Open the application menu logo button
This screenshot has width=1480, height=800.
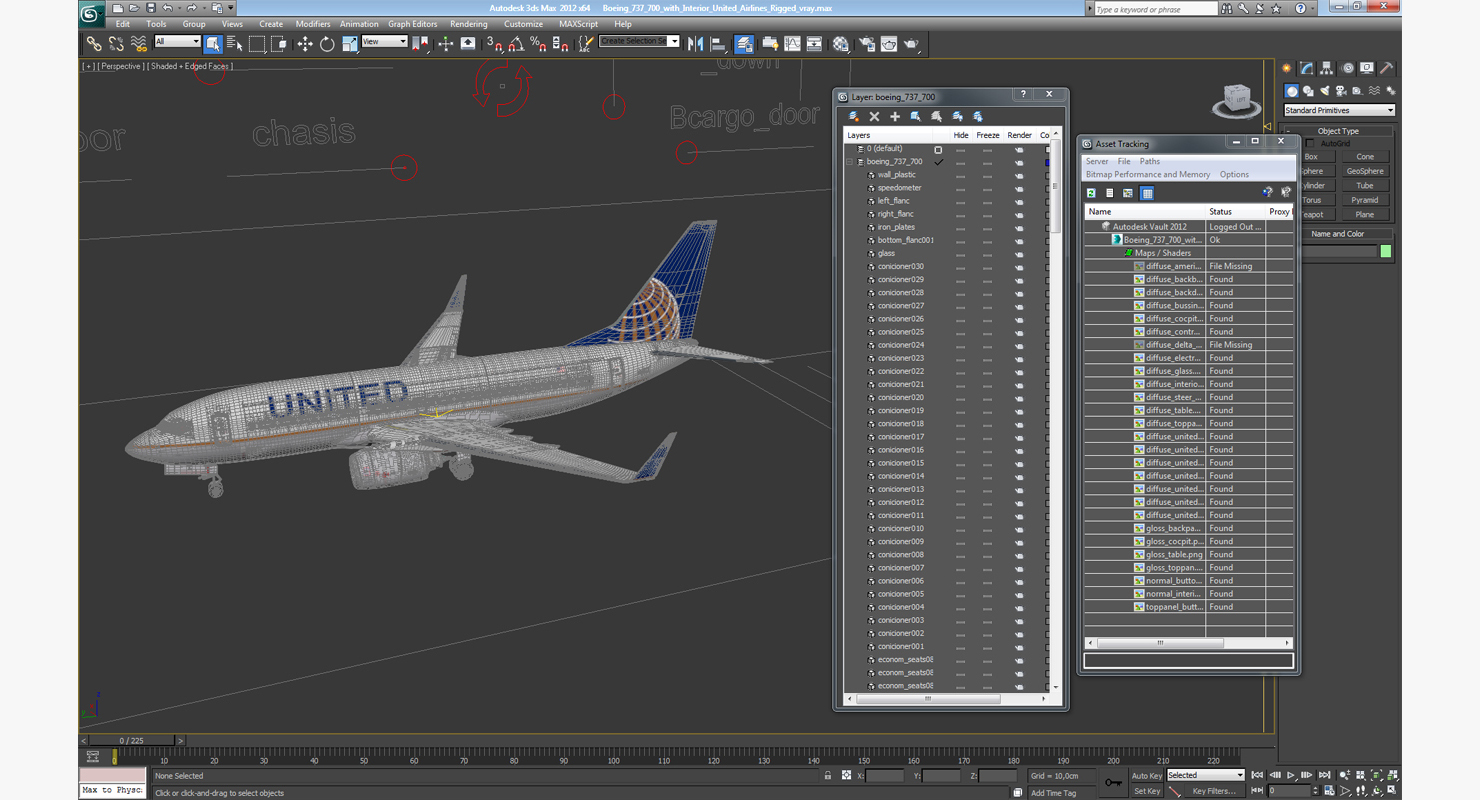coord(91,14)
